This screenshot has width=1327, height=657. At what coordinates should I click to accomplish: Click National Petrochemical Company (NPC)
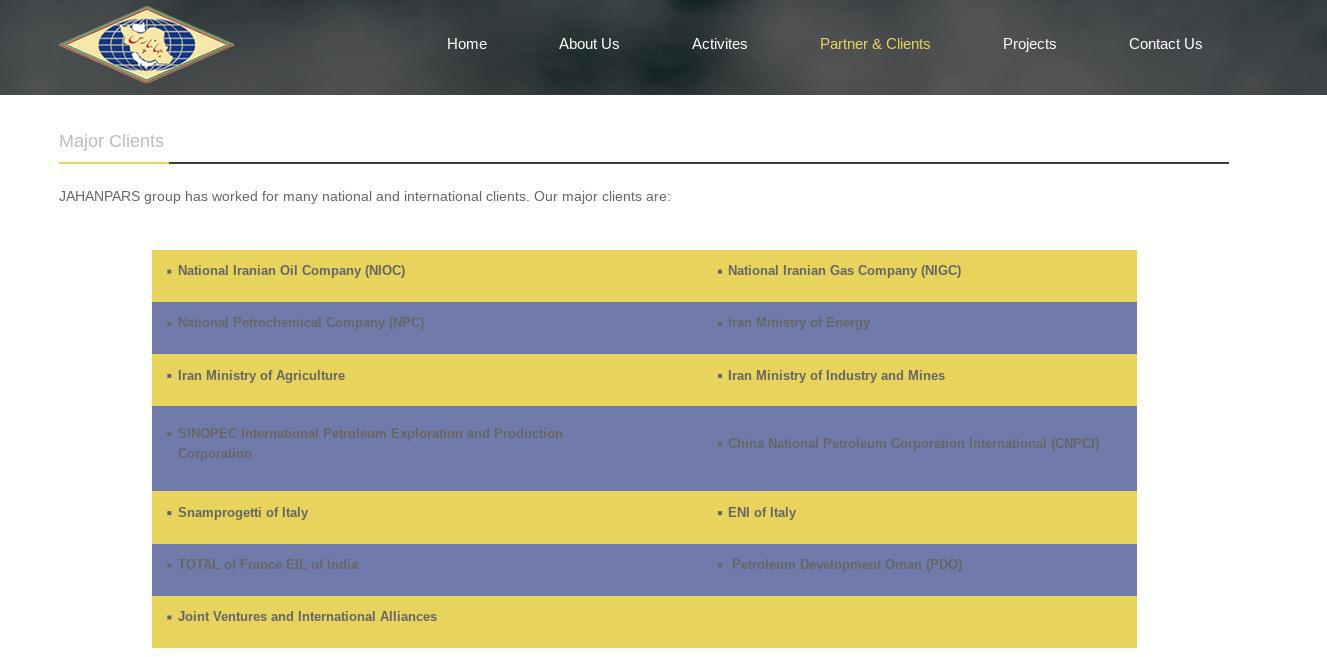[301, 323]
